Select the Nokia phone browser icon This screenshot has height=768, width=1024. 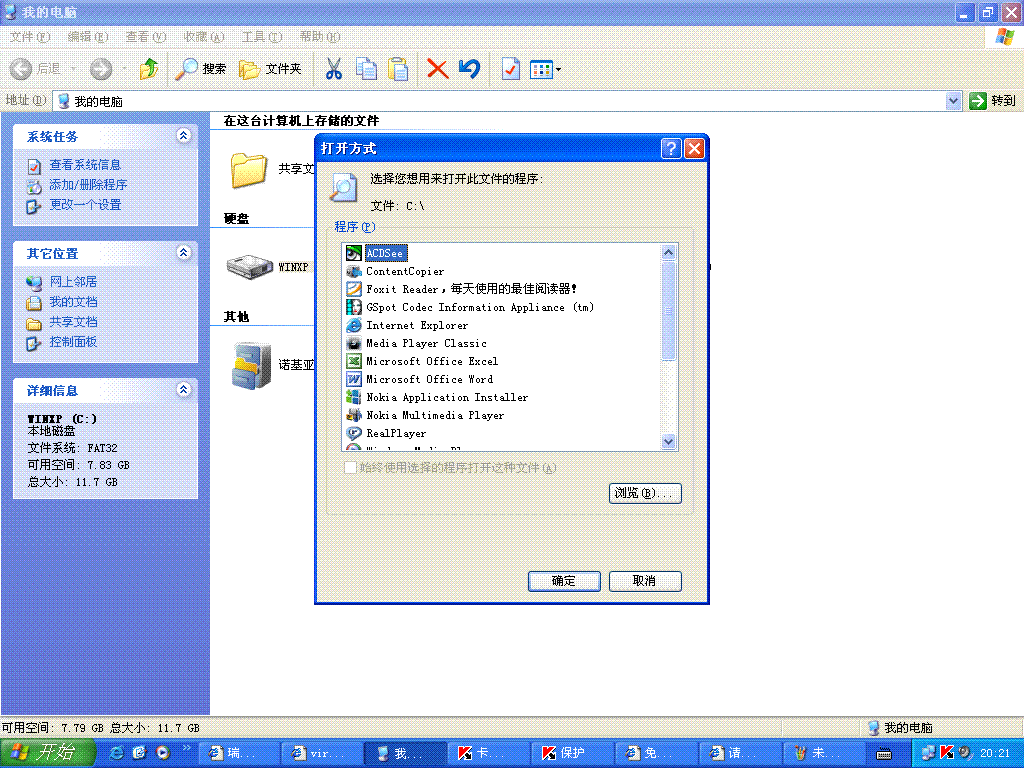pos(251,365)
